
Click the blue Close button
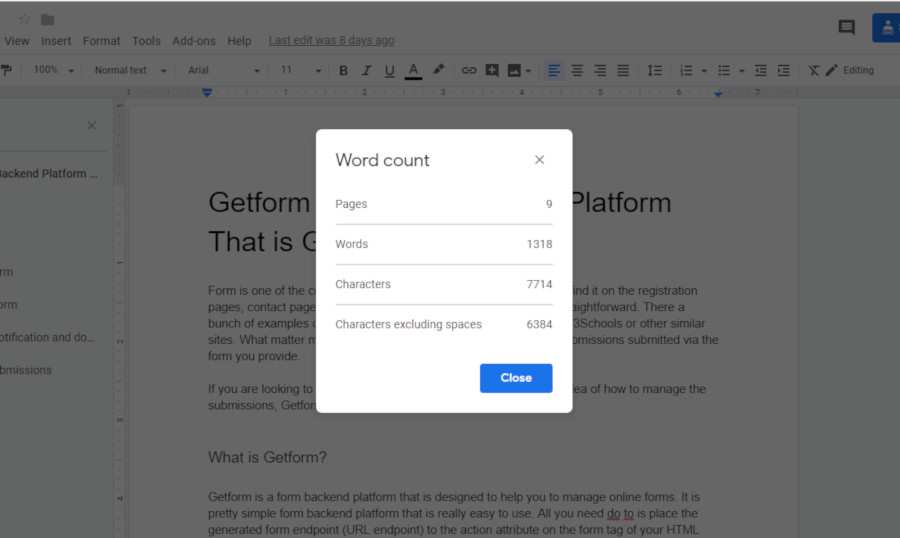(x=516, y=378)
